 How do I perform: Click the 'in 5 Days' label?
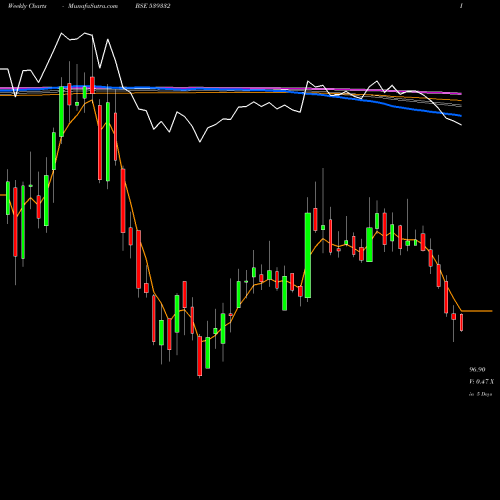pyautogui.click(x=480, y=394)
